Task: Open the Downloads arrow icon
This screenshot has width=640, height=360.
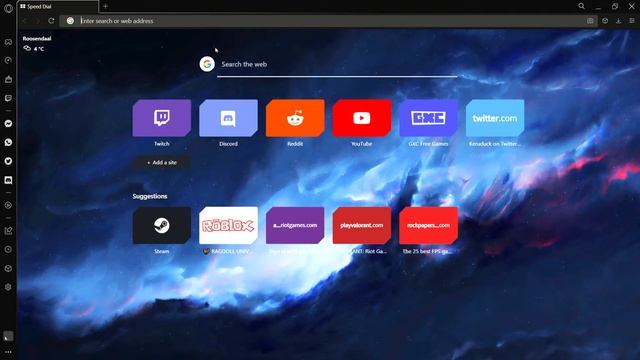Action: (x=619, y=21)
